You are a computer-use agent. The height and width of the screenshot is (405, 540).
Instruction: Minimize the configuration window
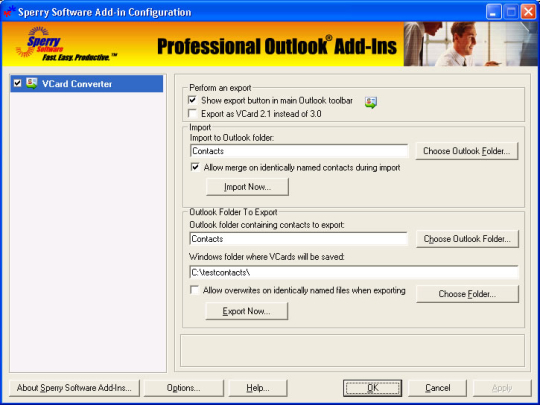pyautogui.click(x=494, y=12)
